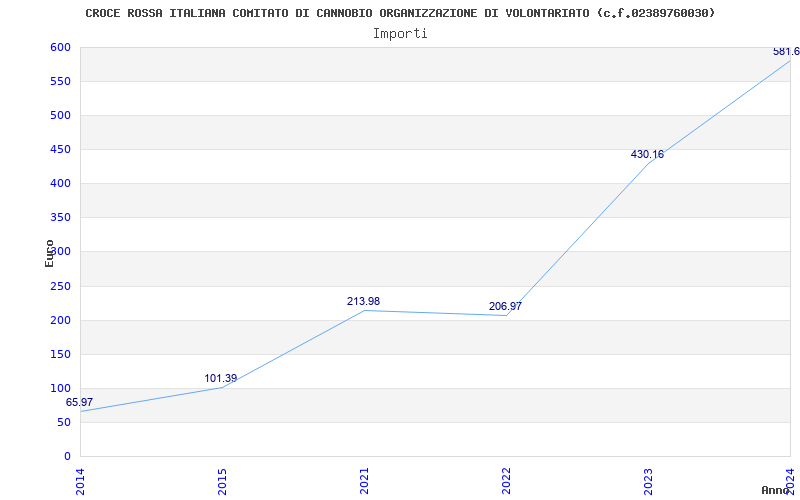Screen dimensions: 800x500
Task: Click y-axis value 400
Action: point(60,184)
